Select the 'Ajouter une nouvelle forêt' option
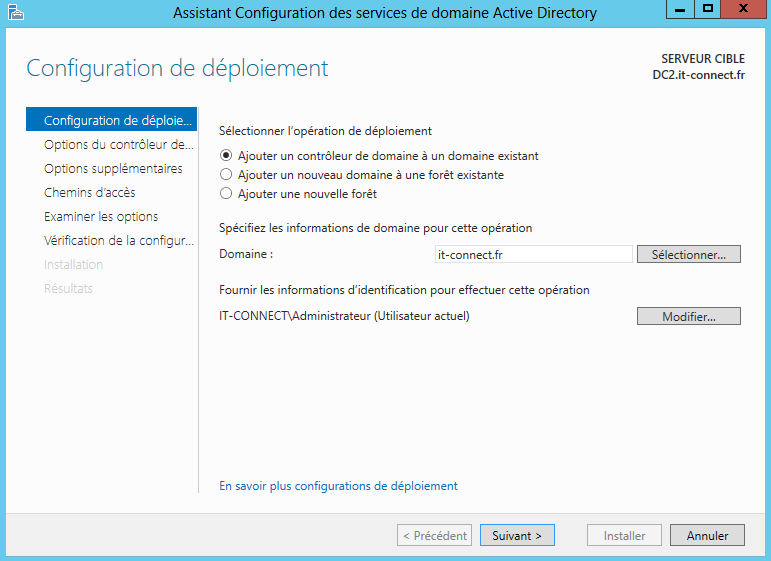Image resolution: width=771 pixels, height=561 pixels. [226, 194]
